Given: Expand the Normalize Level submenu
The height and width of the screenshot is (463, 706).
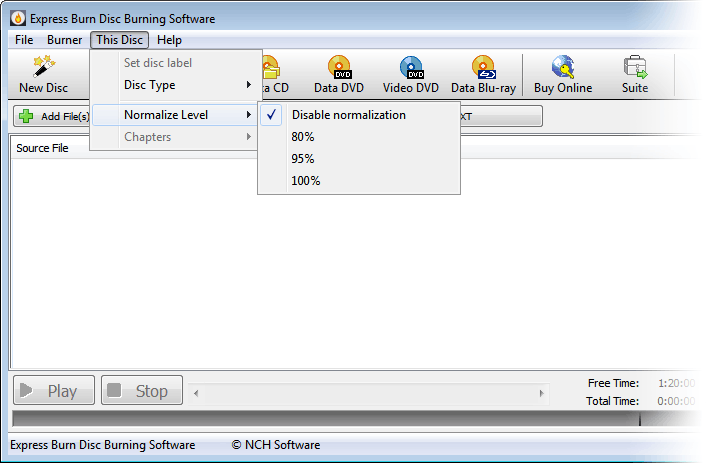Looking at the screenshot, I should (x=175, y=115).
